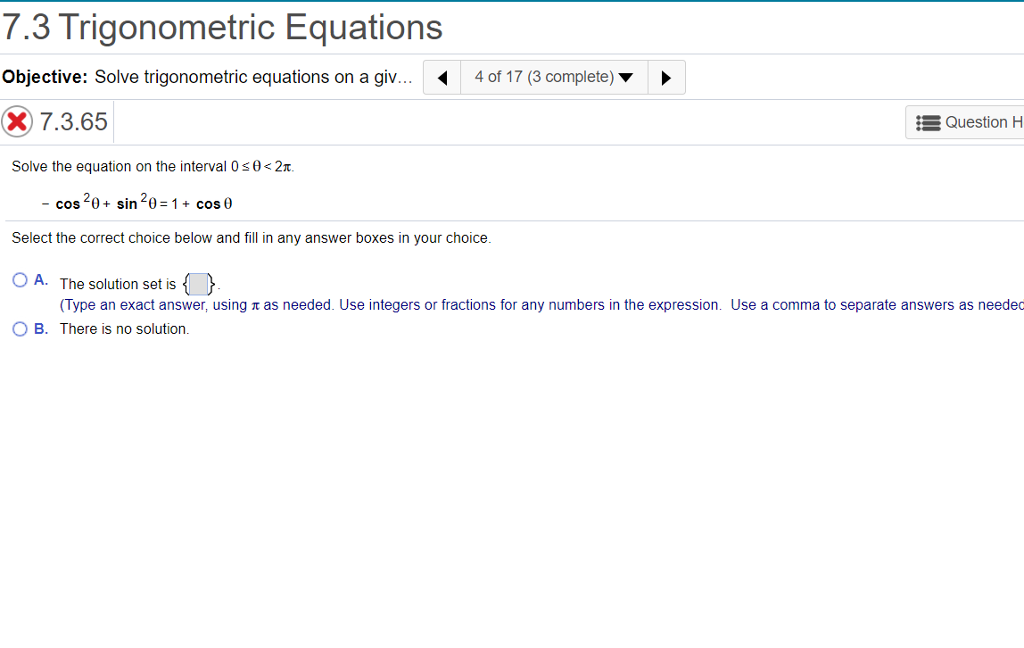Click the filled right-pointing navigation triangle
This screenshot has height=648, width=1024.
coord(666,77)
